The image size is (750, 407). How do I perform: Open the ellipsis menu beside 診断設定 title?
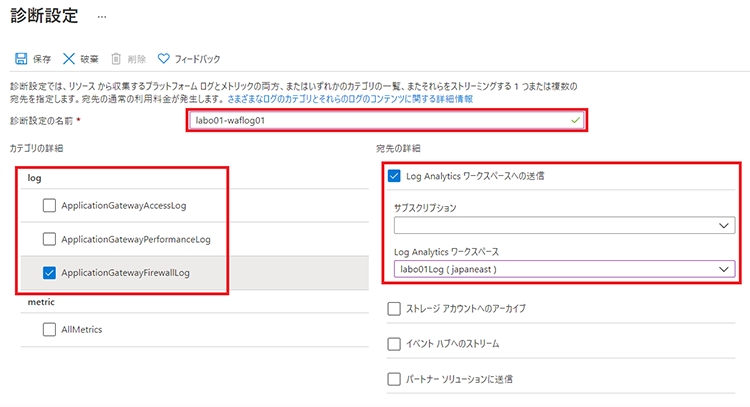coord(102,18)
